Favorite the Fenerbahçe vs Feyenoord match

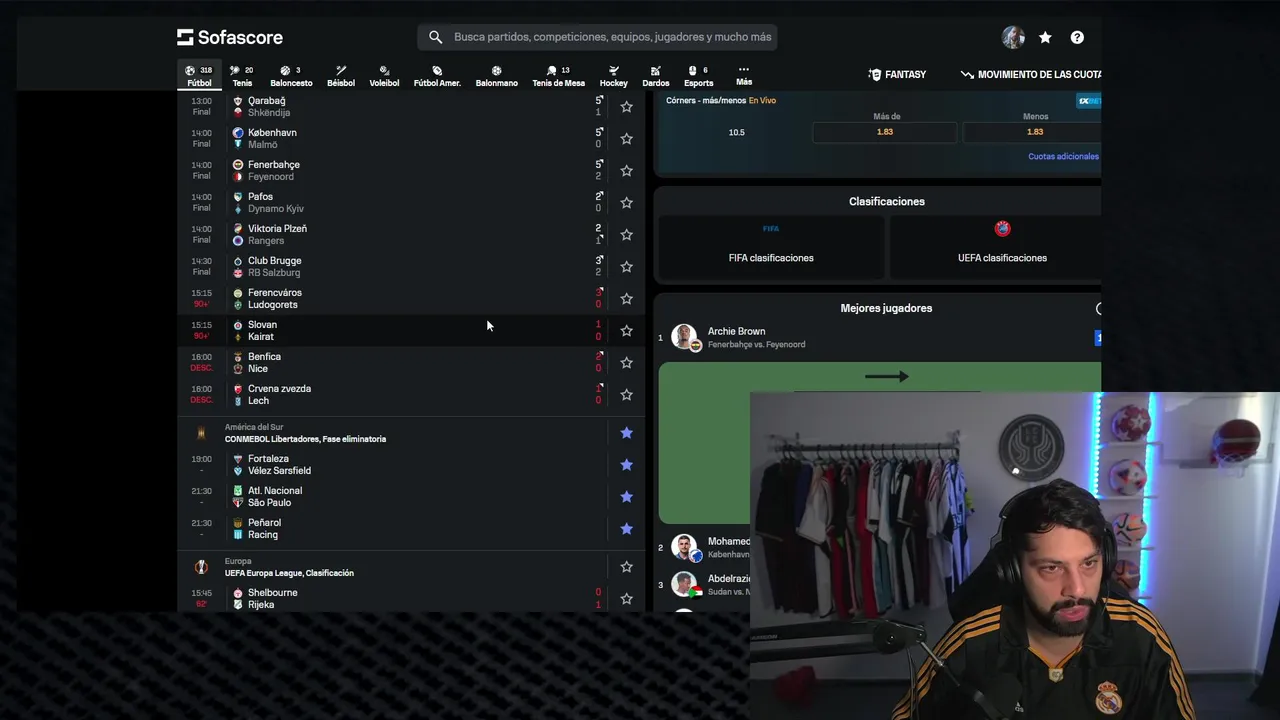point(626,170)
